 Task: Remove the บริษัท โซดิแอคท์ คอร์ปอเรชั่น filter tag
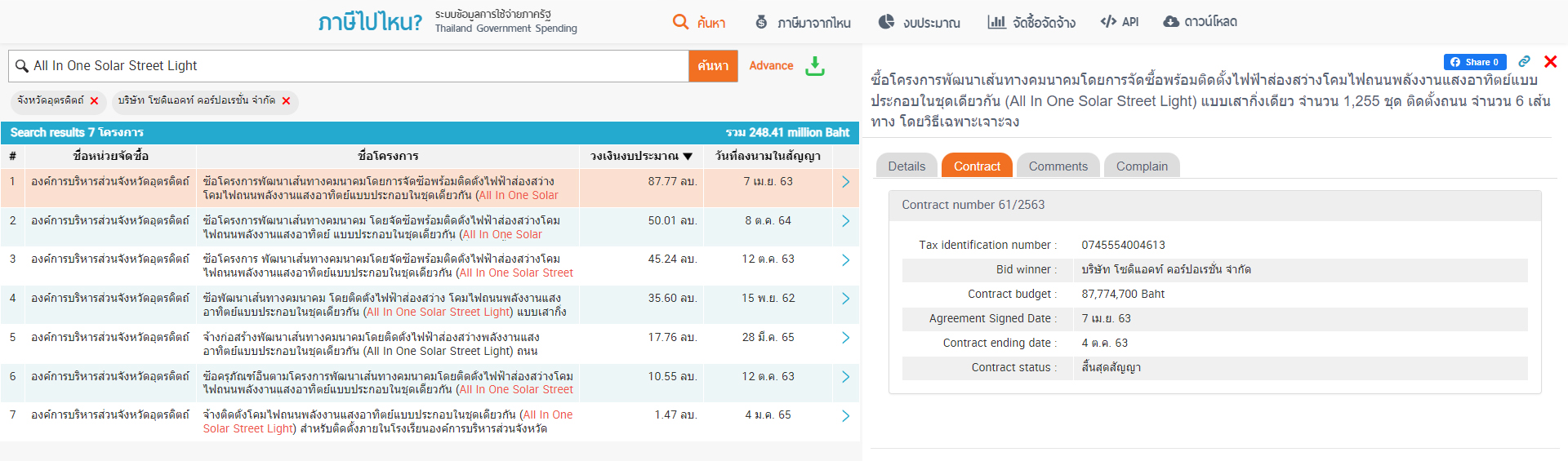pyautogui.click(x=286, y=101)
